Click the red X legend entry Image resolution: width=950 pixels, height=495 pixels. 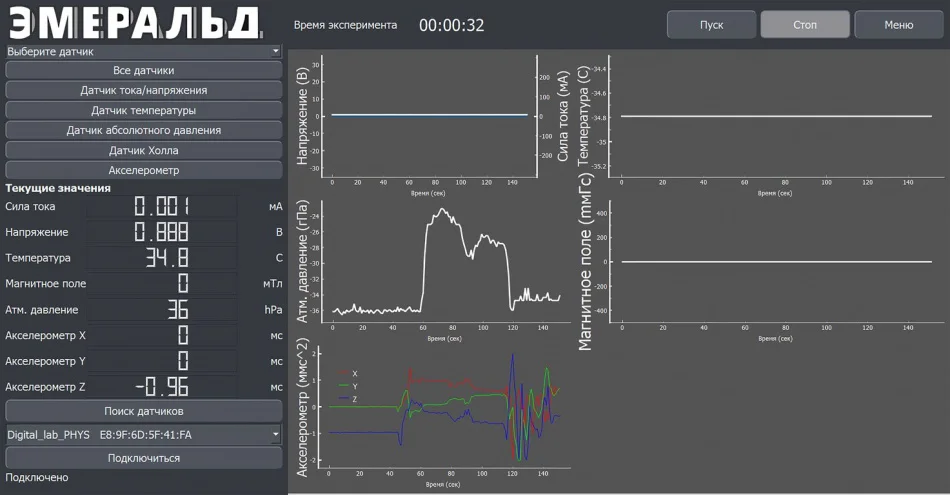coord(348,373)
